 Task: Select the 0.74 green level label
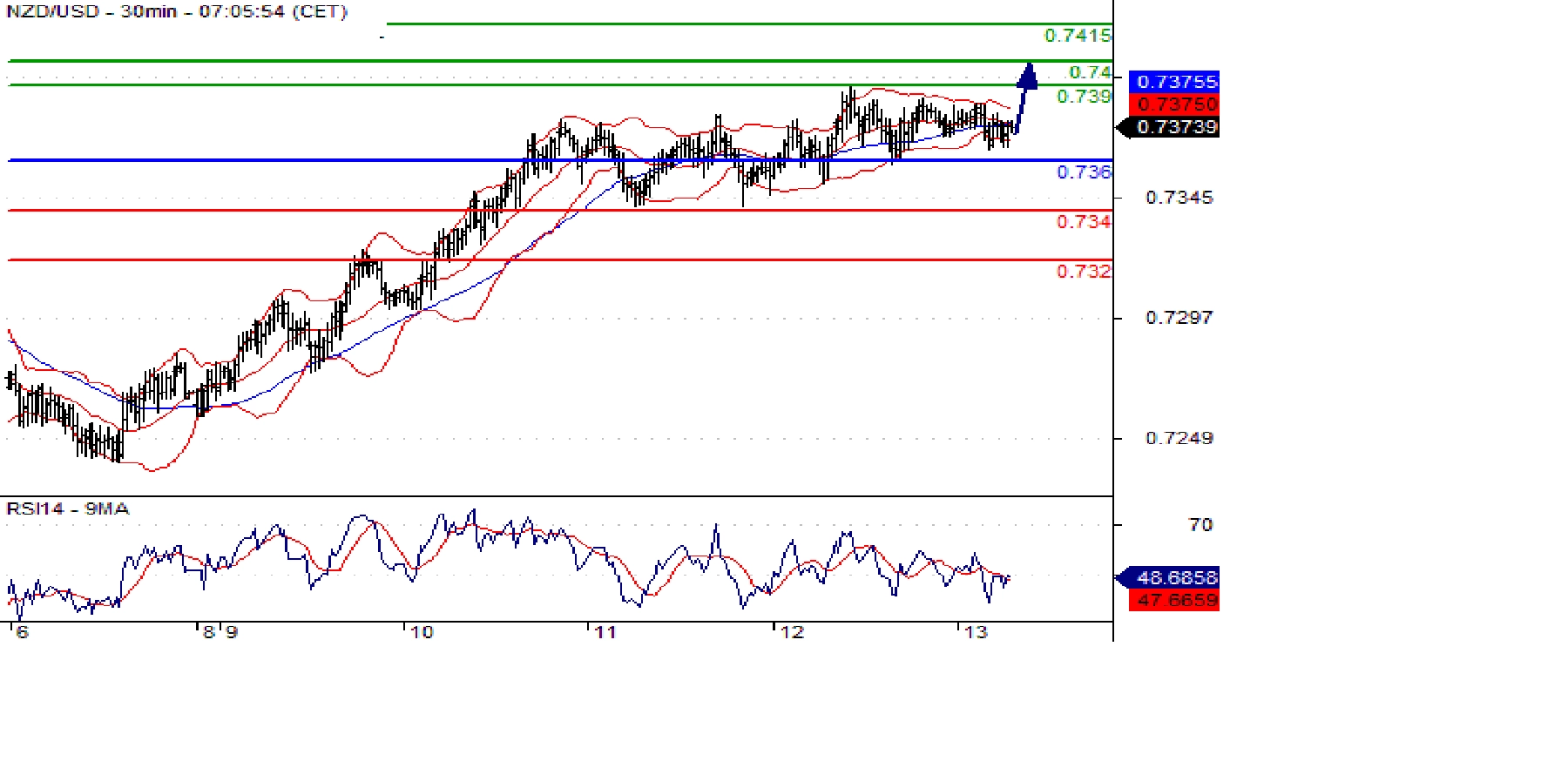(1090, 72)
